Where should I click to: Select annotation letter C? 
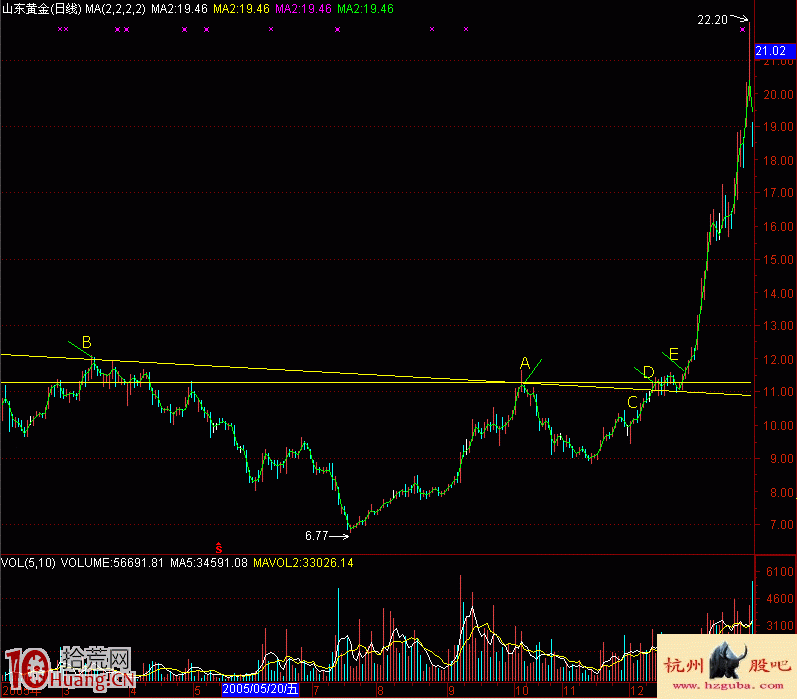(x=632, y=402)
